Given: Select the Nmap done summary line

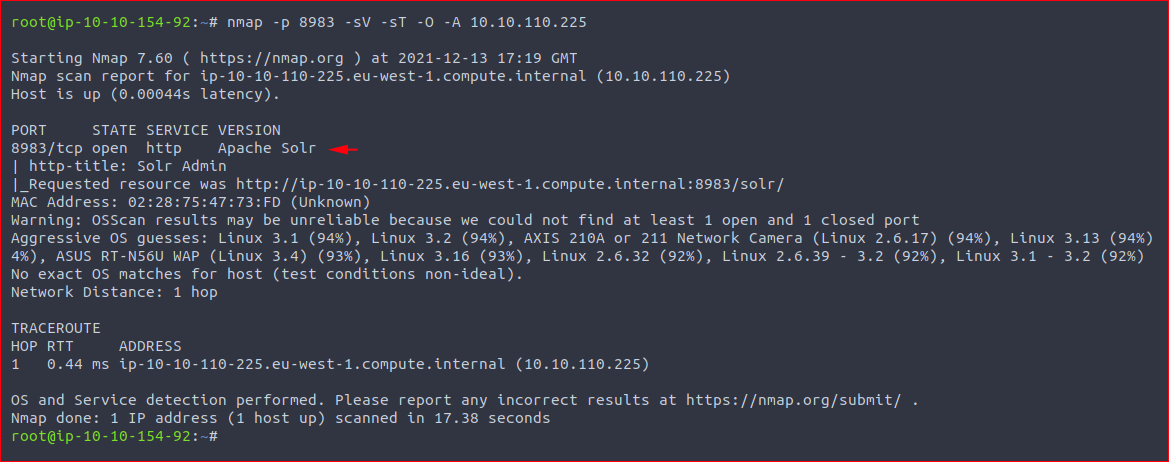Looking at the screenshot, I should tap(280, 419).
